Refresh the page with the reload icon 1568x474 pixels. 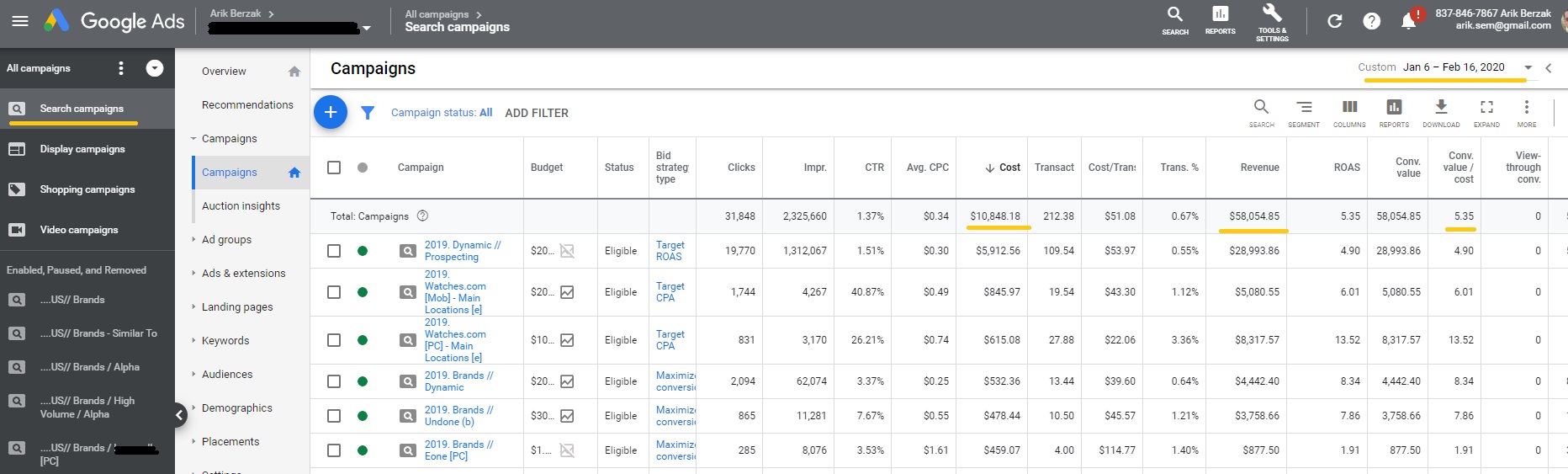(1335, 21)
